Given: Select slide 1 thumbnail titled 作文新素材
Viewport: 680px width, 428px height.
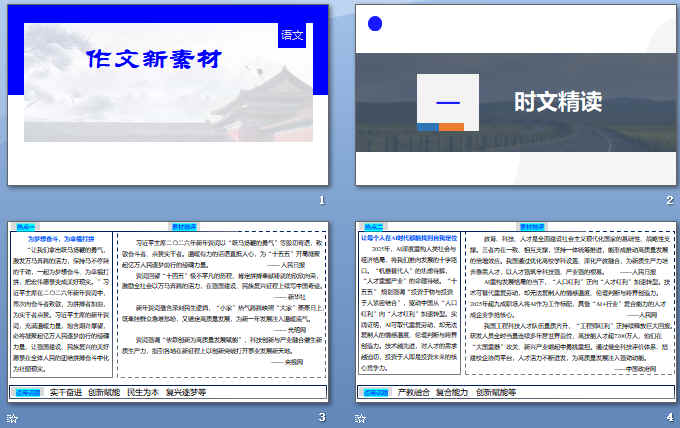Looking at the screenshot, I should [x=168, y=95].
